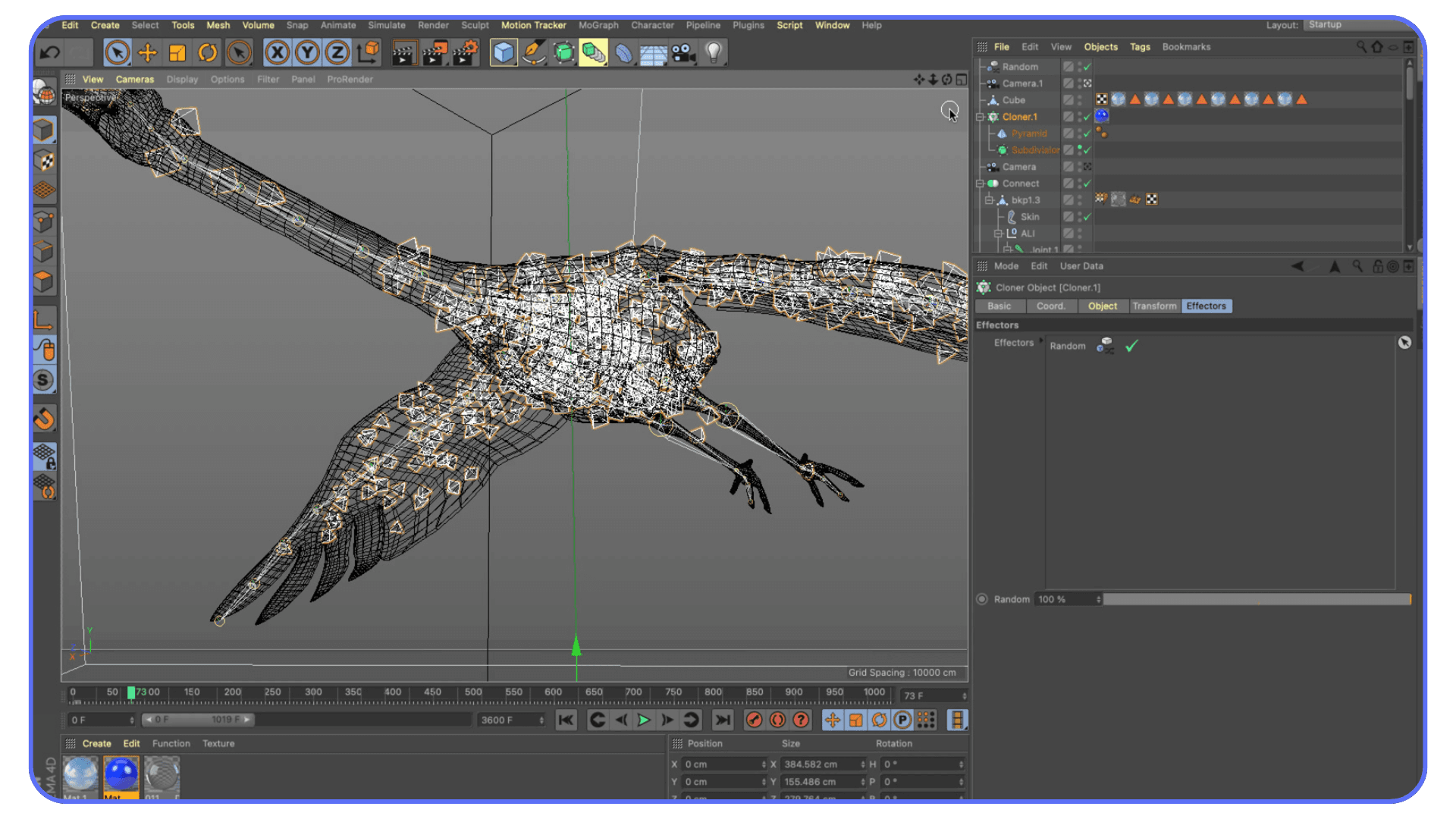The width and height of the screenshot is (1456, 819).
Task: Switch to the Transform tab in Attributes
Action: click(x=1154, y=306)
